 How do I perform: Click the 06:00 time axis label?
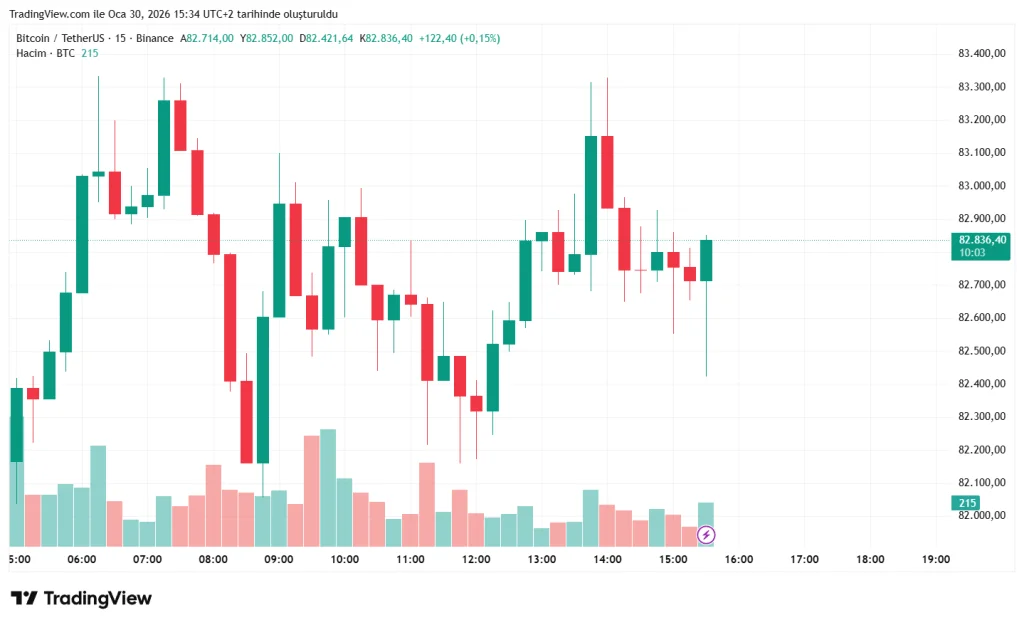(x=82, y=560)
